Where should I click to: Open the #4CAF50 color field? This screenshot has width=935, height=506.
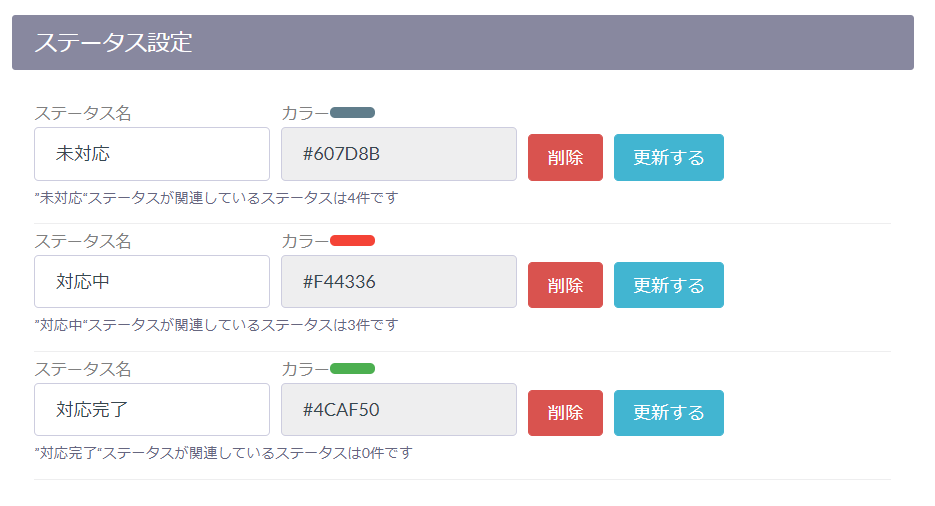click(398, 410)
